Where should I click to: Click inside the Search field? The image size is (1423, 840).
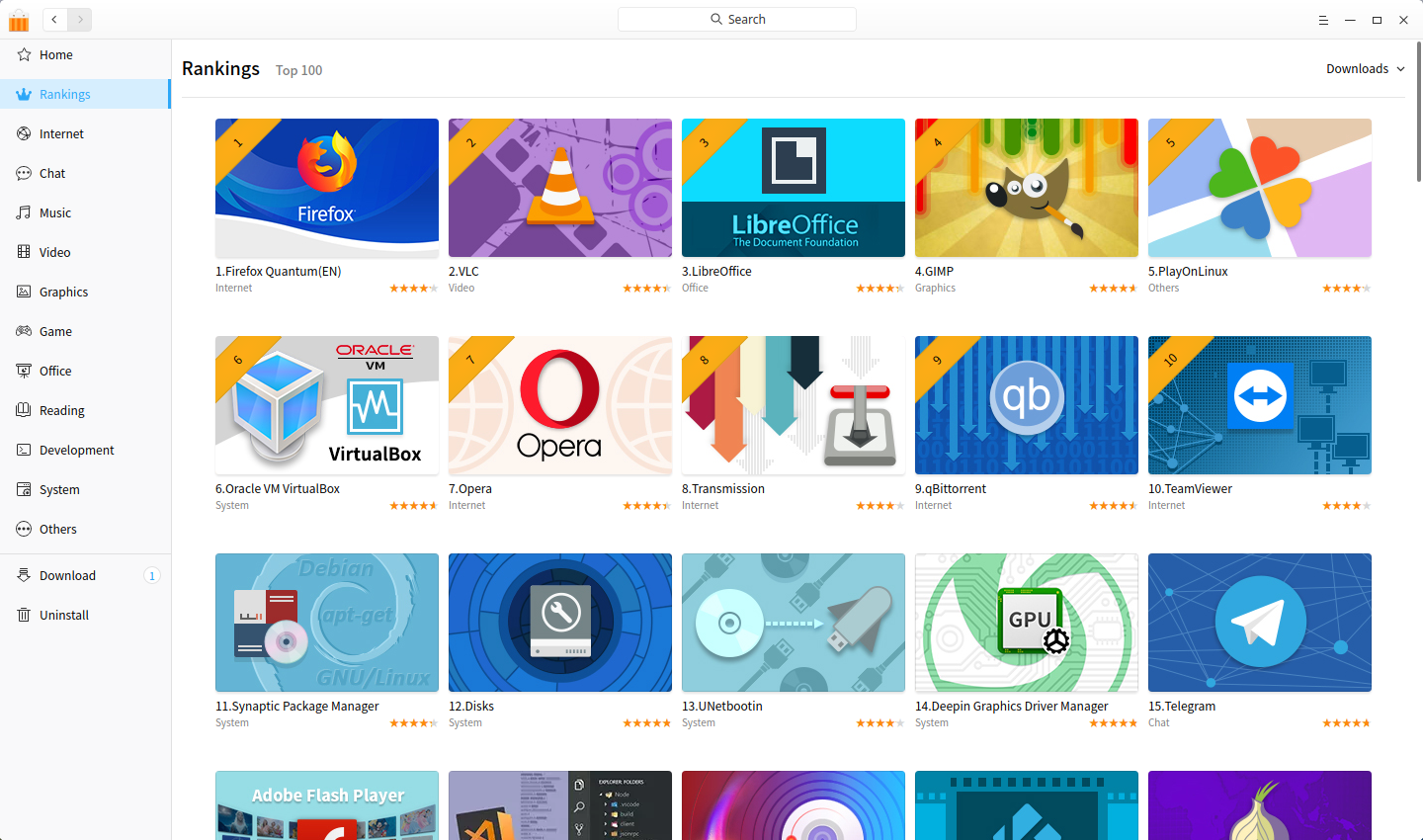pyautogui.click(x=737, y=19)
